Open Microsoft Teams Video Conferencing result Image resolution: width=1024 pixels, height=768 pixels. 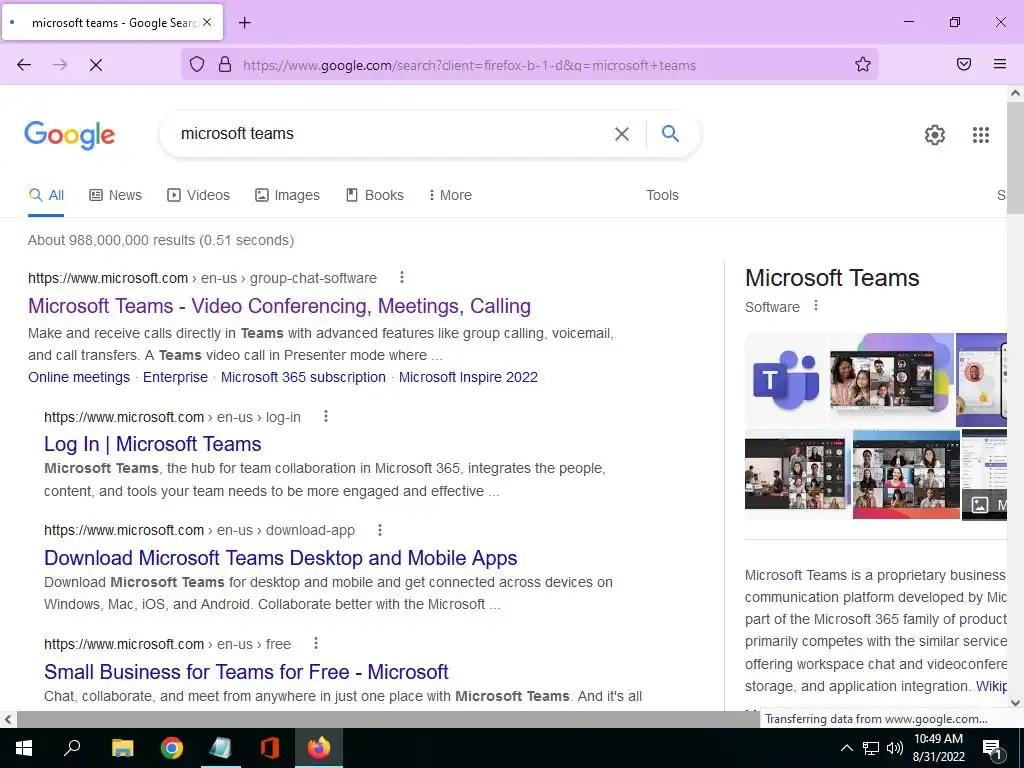(x=280, y=306)
